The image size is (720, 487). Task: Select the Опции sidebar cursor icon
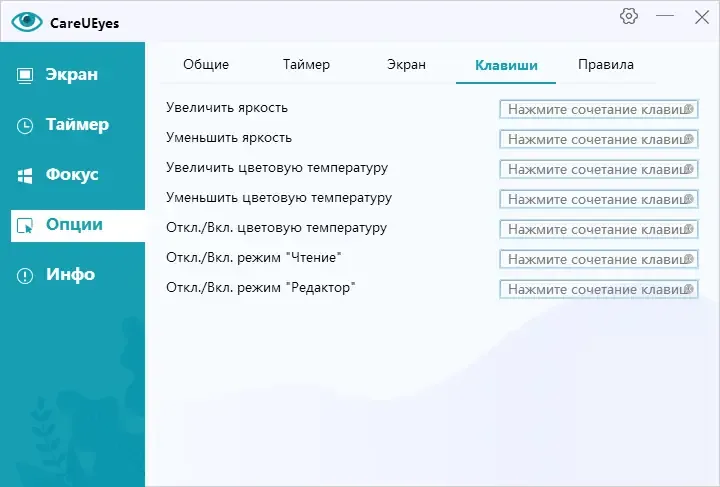click(x=25, y=226)
